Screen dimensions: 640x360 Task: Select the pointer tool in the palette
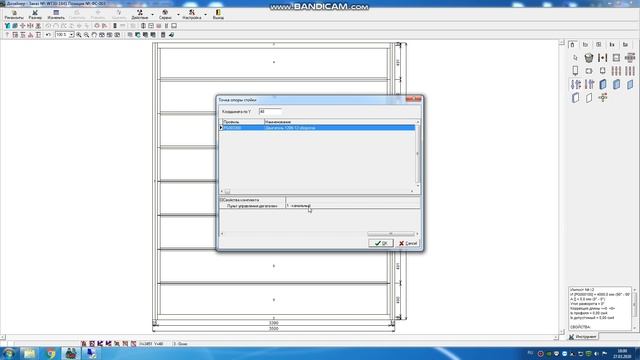576,58
